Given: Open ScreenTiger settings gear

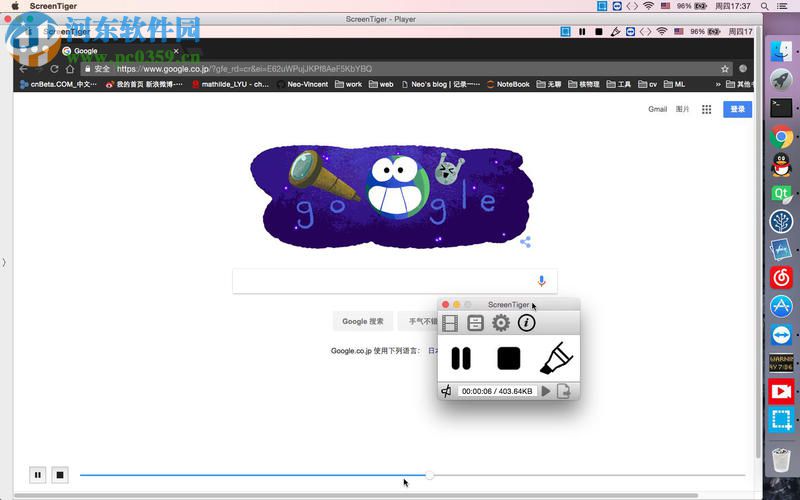Looking at the screenshot, I should [501, 323].
